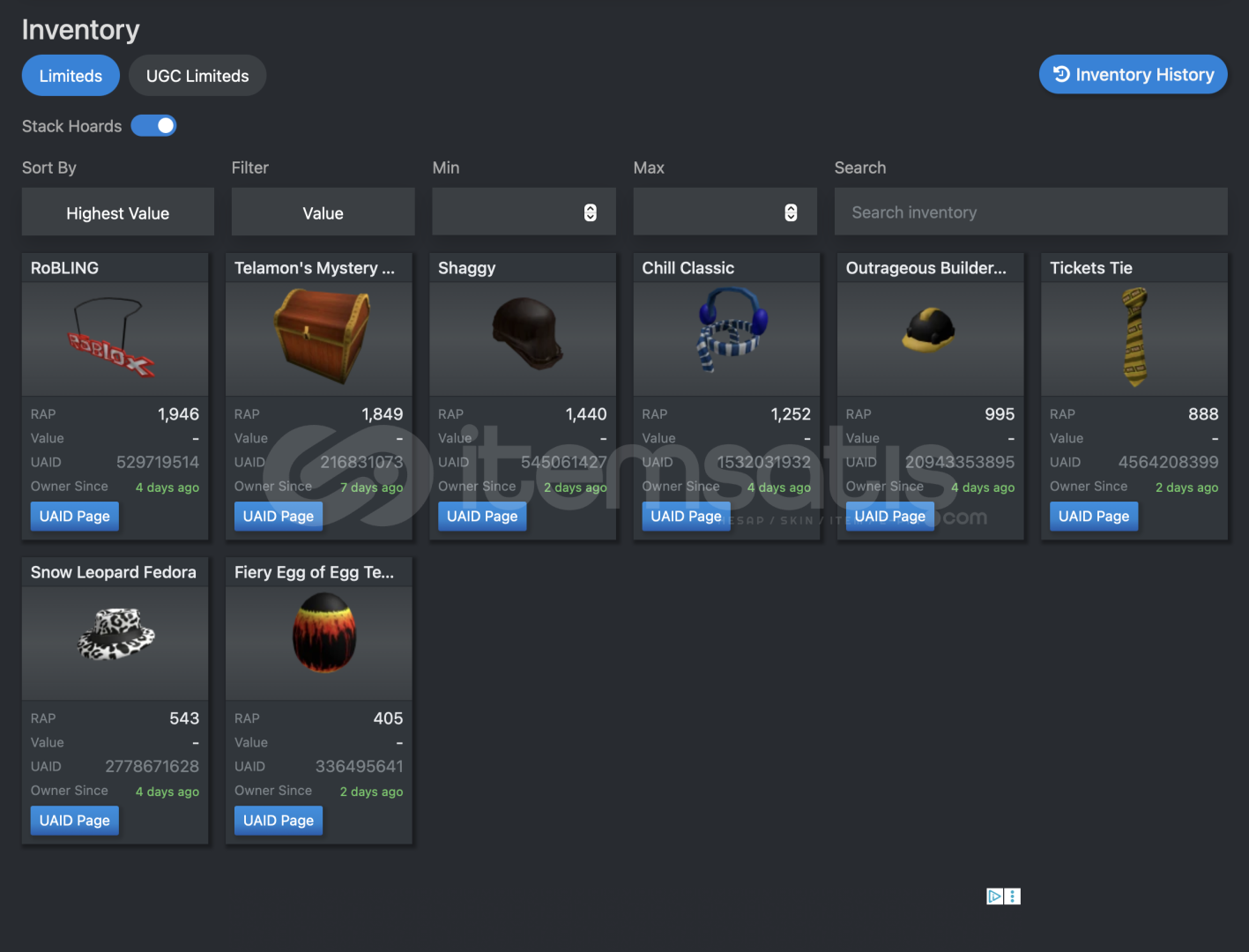Click the Snow Leopard Fedora RAP value 543
This screenshot has height=952, width=1249.
(x=184, y=718)
